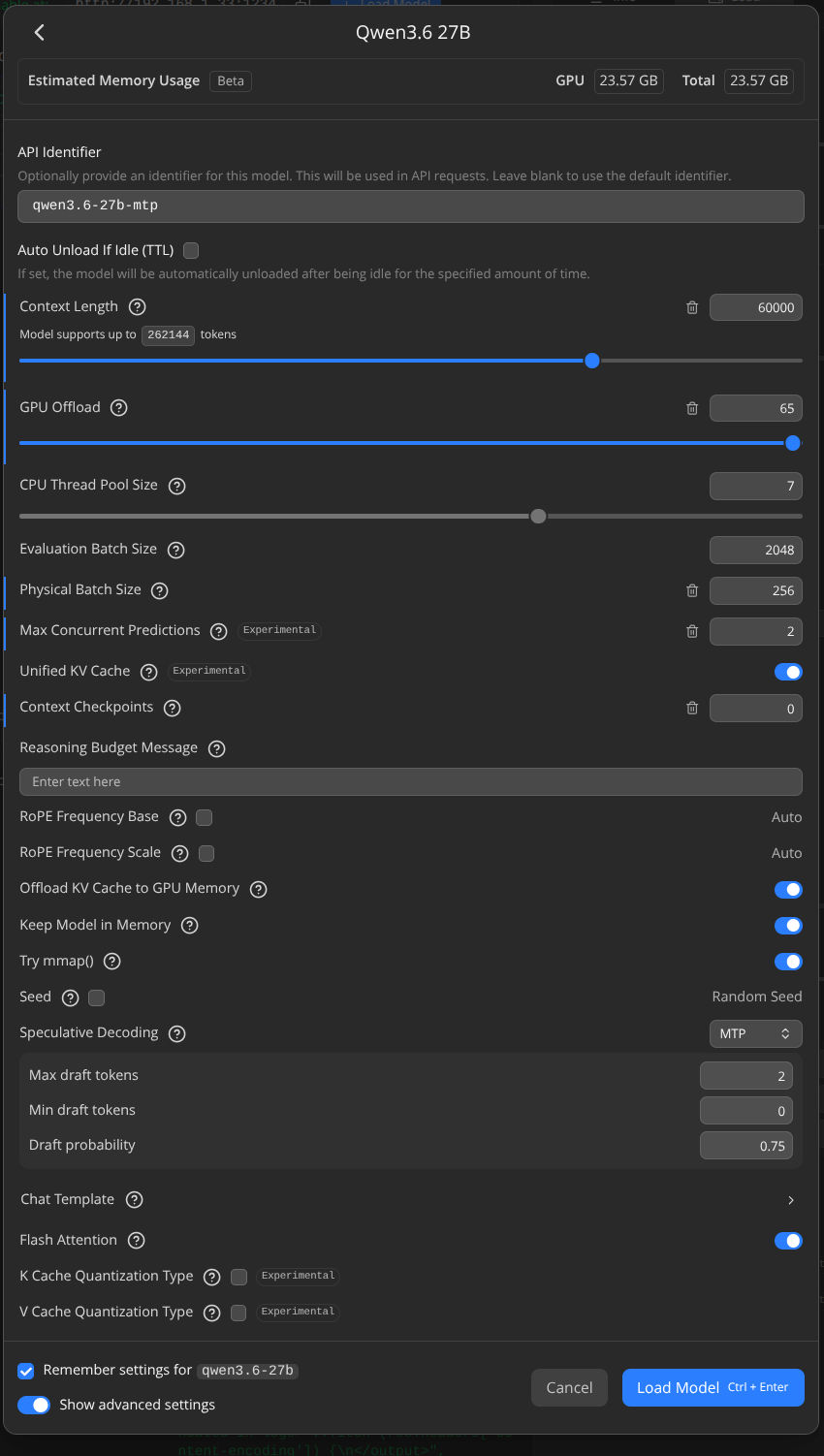
Task: Reset Max Concurrent Predictions with its trash icon
Action: coord(692,631)
